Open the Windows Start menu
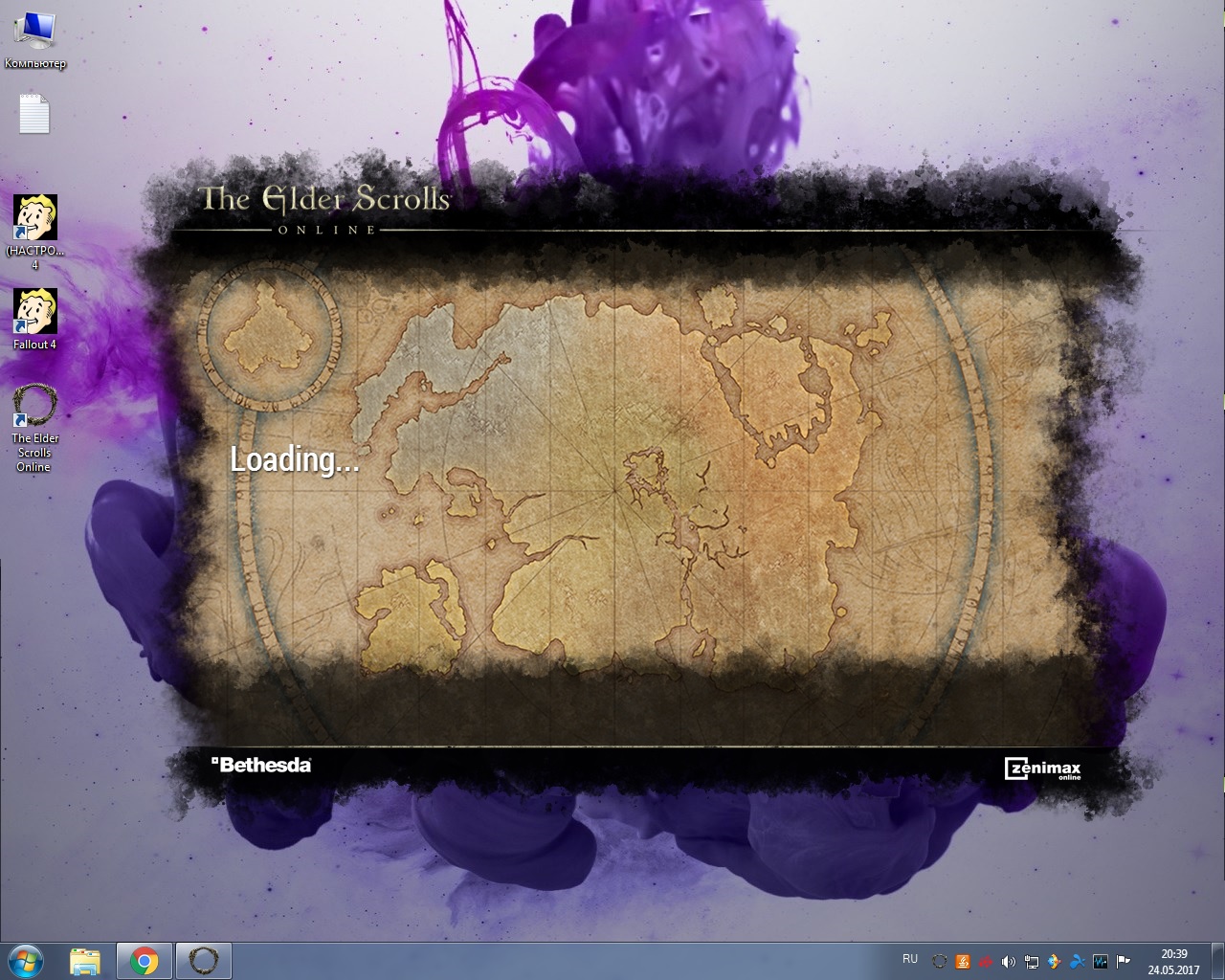Screen dimensions: 1225x980 pos(27,960)
